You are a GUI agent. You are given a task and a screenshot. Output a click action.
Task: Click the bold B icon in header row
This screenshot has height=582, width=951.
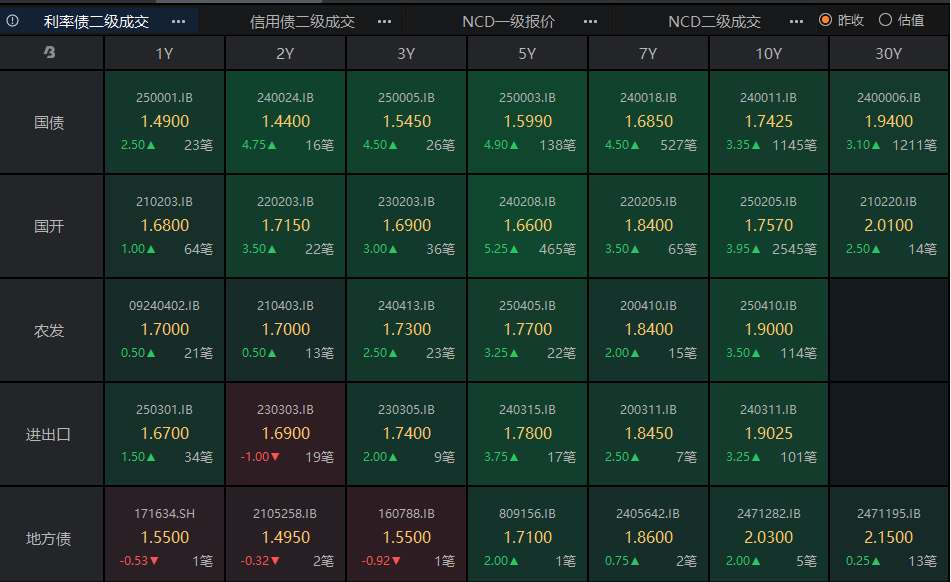tap(50, 54)
